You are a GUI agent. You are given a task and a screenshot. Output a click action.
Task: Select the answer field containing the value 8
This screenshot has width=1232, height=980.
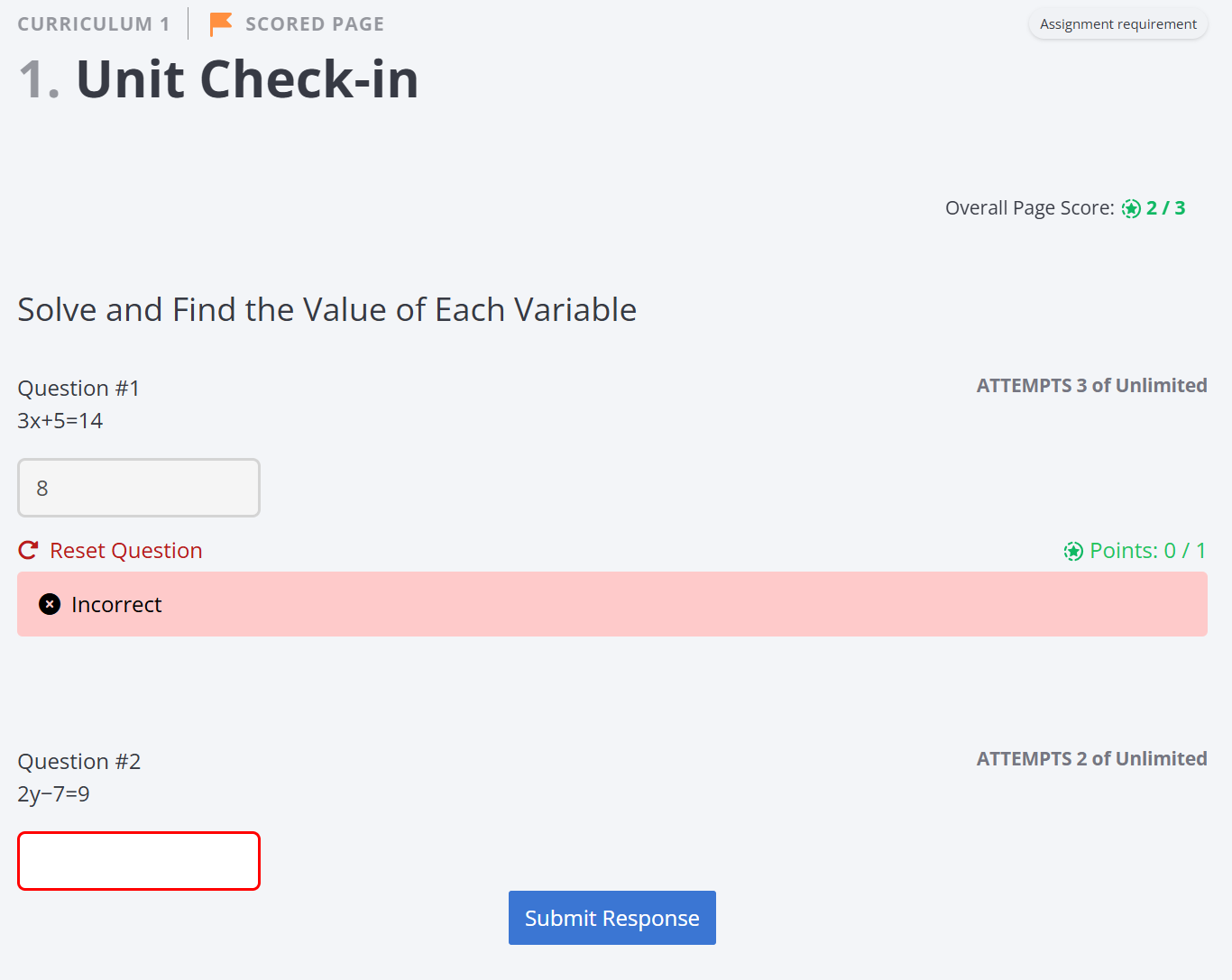pyautogui.click(x=138, y=488)
